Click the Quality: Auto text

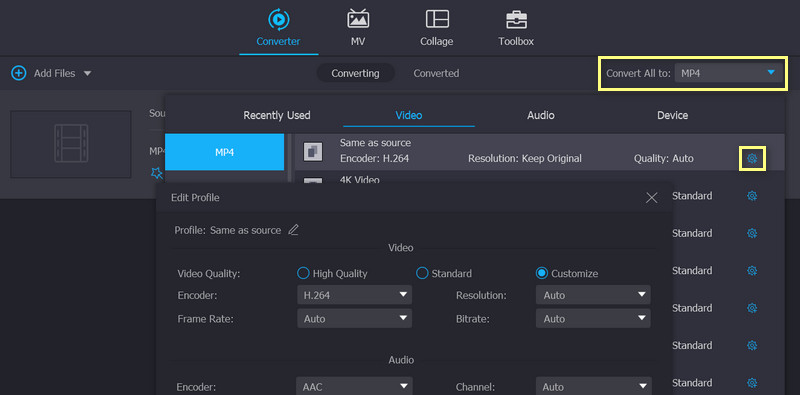click(663, 159)
